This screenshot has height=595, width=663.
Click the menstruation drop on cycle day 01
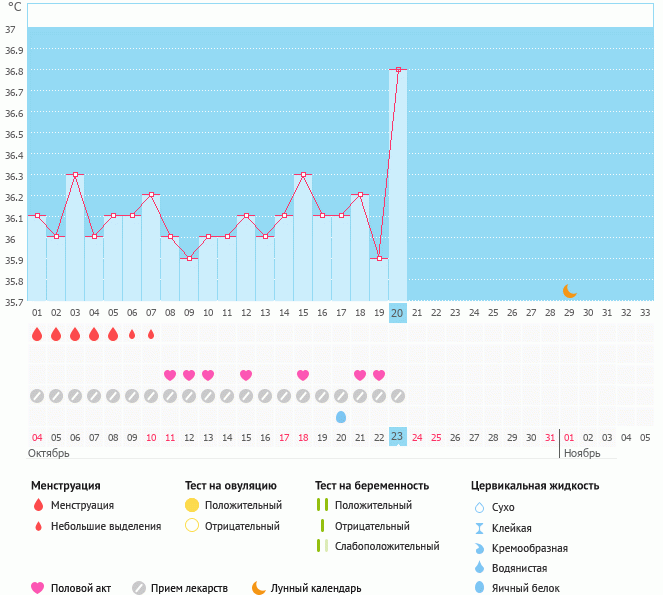37,334
